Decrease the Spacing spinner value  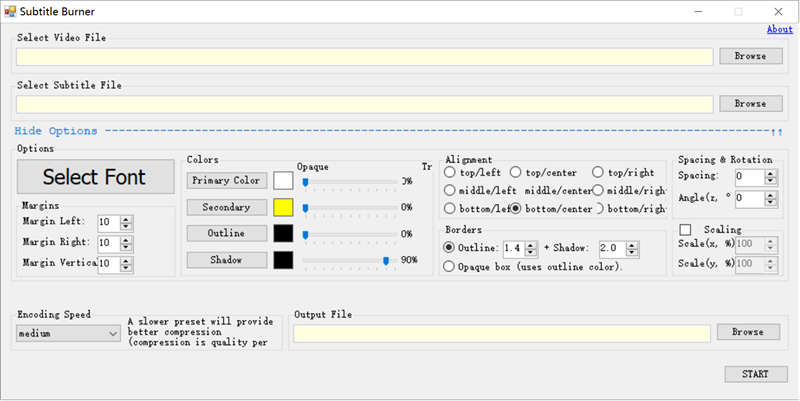pos(771,180)
